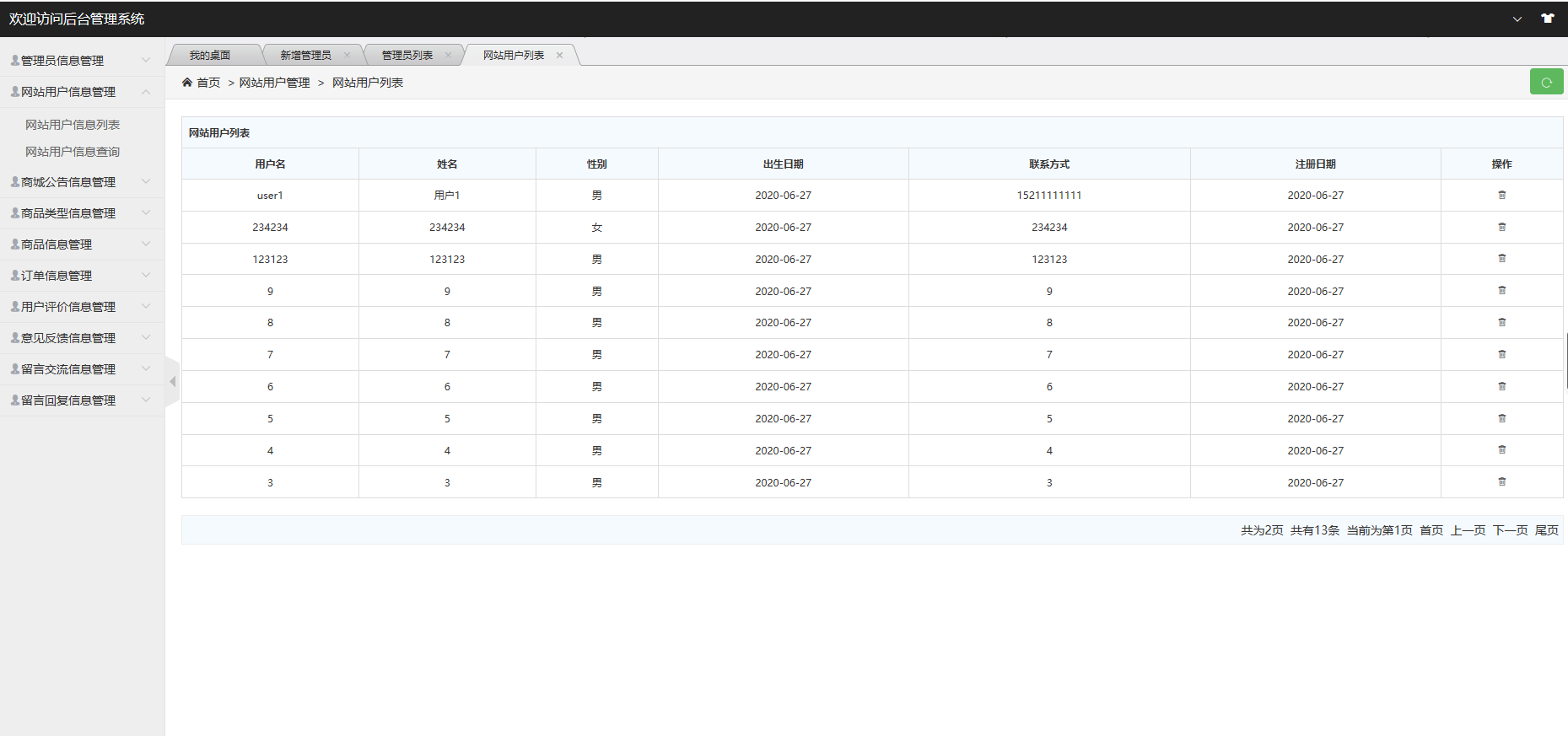Viewport: 1568px width, 736px height.
Task: Expand 意见反馈信息管理 menu
Action: (x=82, y=338)
